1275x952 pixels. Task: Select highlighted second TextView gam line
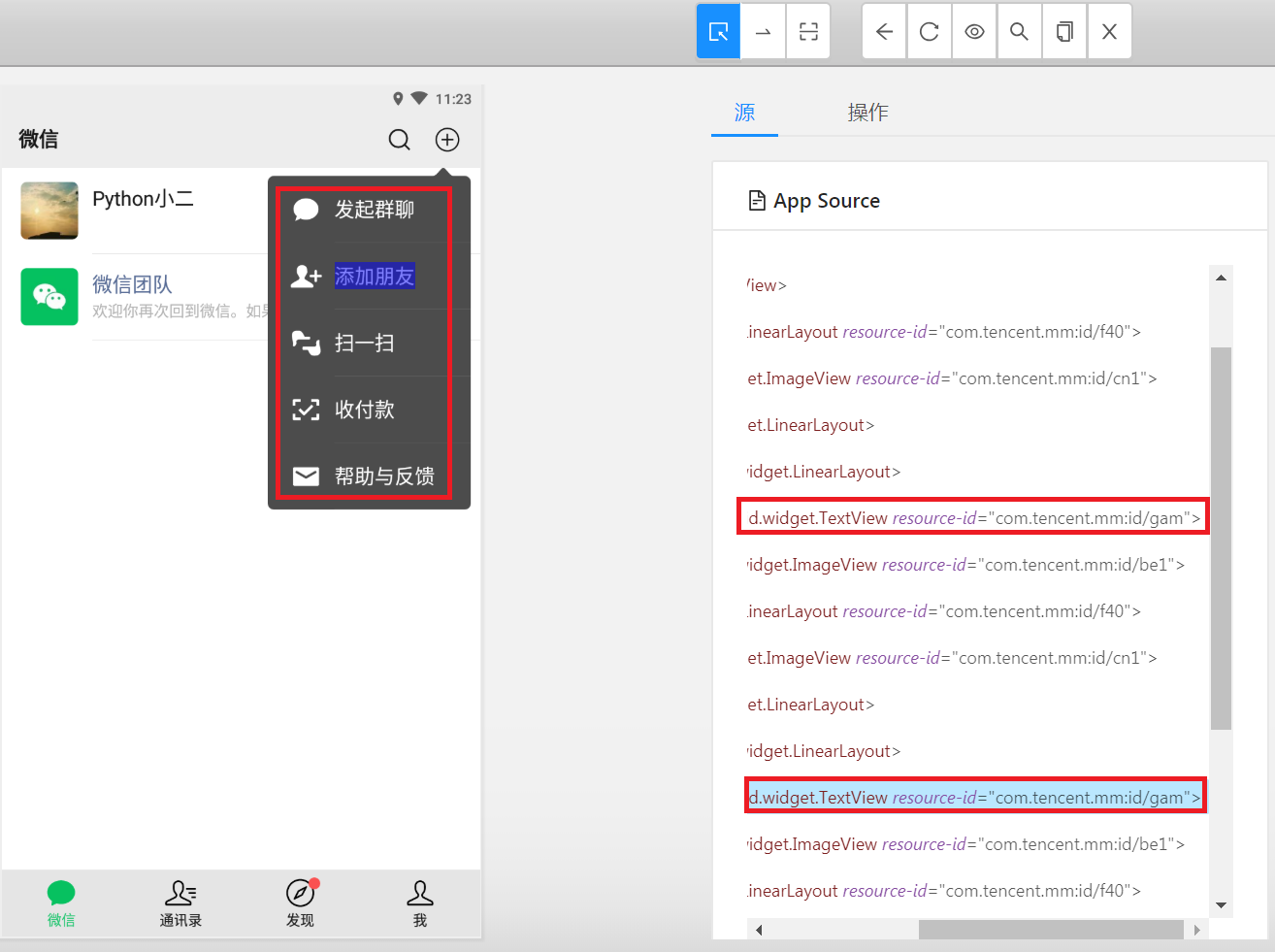pos(974,798)
